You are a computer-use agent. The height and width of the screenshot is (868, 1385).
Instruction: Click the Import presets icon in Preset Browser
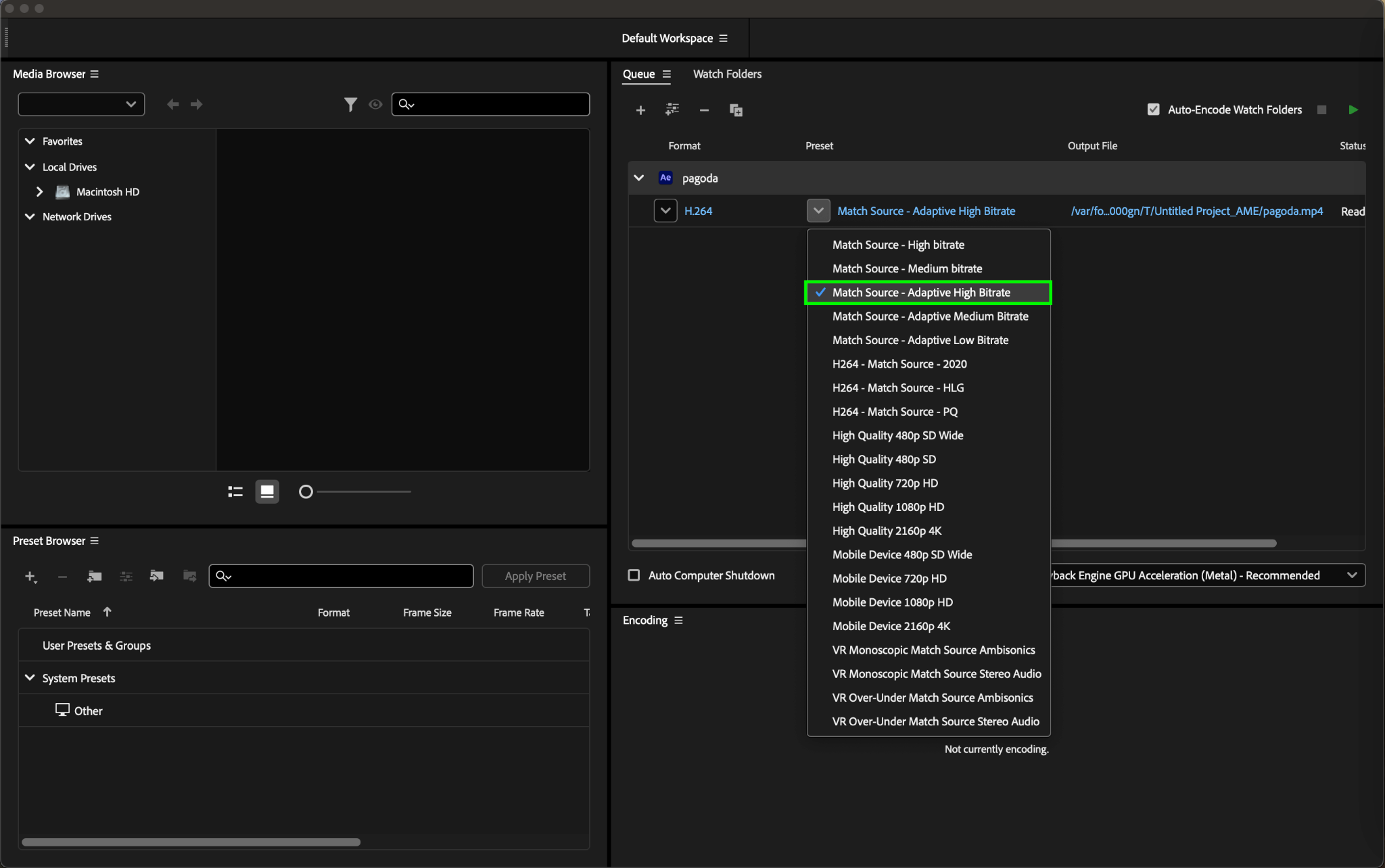point(157,576)
